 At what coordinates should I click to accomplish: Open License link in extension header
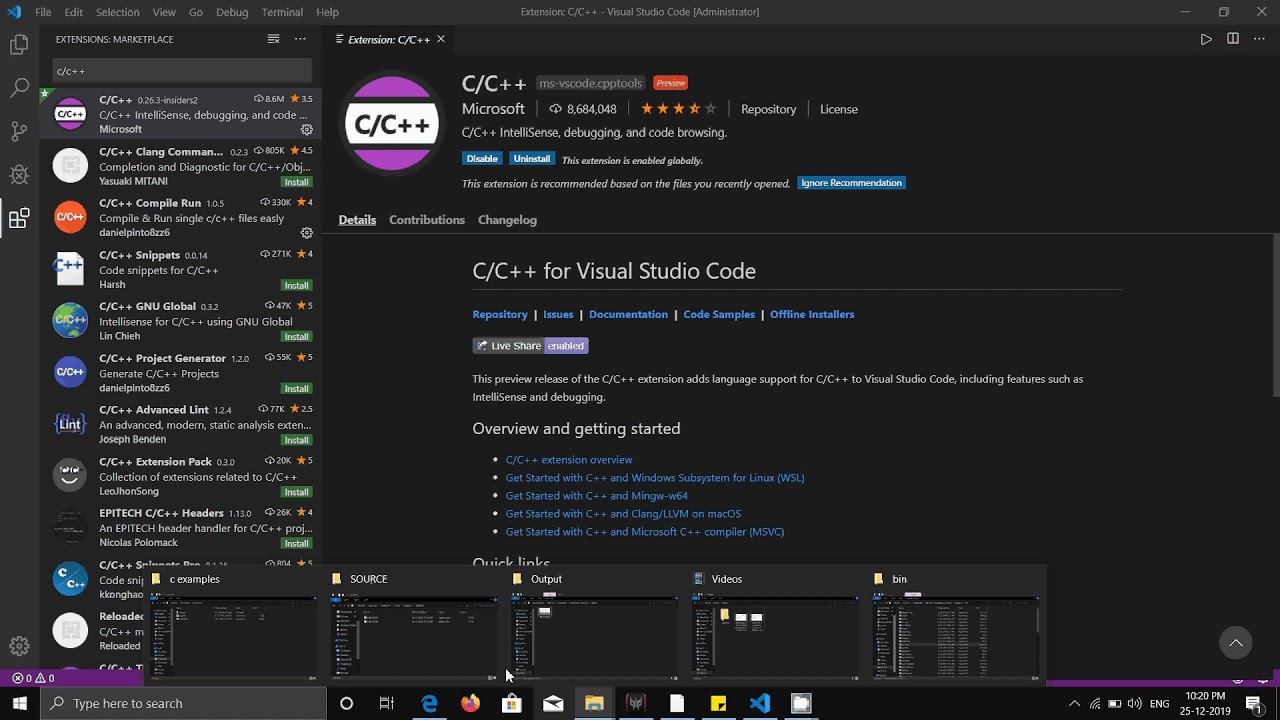tap(839, 109)
